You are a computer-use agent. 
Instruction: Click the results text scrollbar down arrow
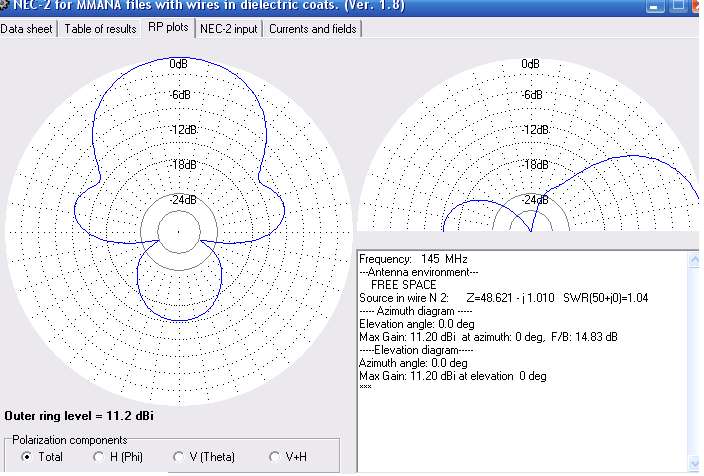[x=694, y=464]
